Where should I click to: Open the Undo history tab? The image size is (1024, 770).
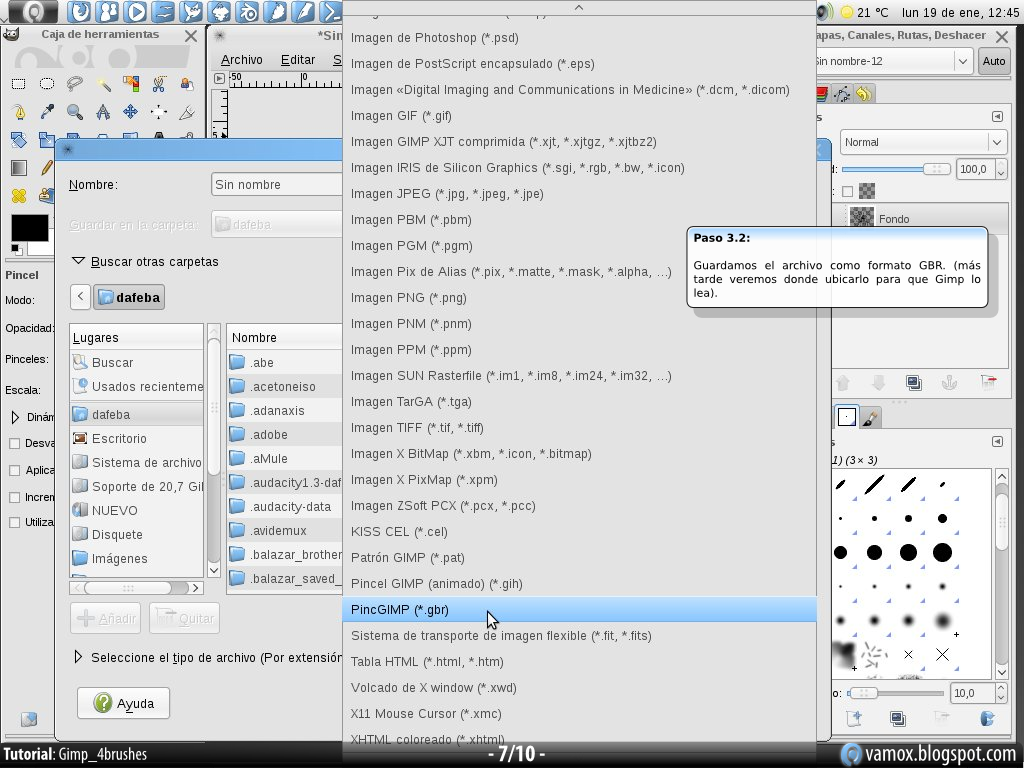tap(864, 94)
